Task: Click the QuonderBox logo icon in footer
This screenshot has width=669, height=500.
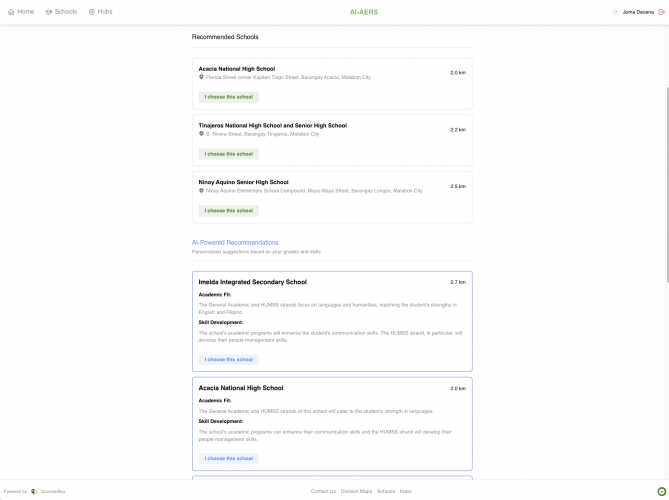Action: (x=34, y=491)
